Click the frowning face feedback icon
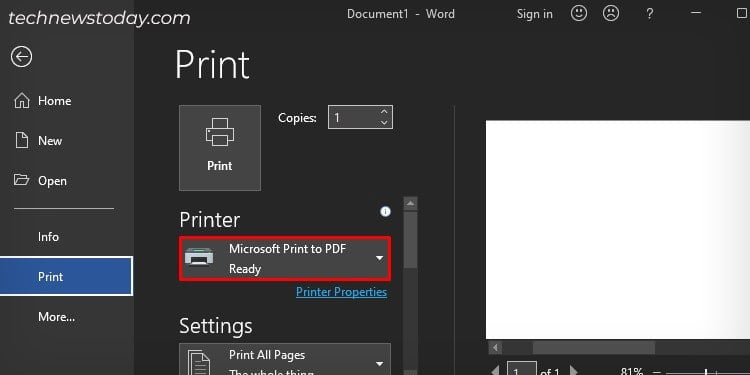 click(x=611, y=14)
